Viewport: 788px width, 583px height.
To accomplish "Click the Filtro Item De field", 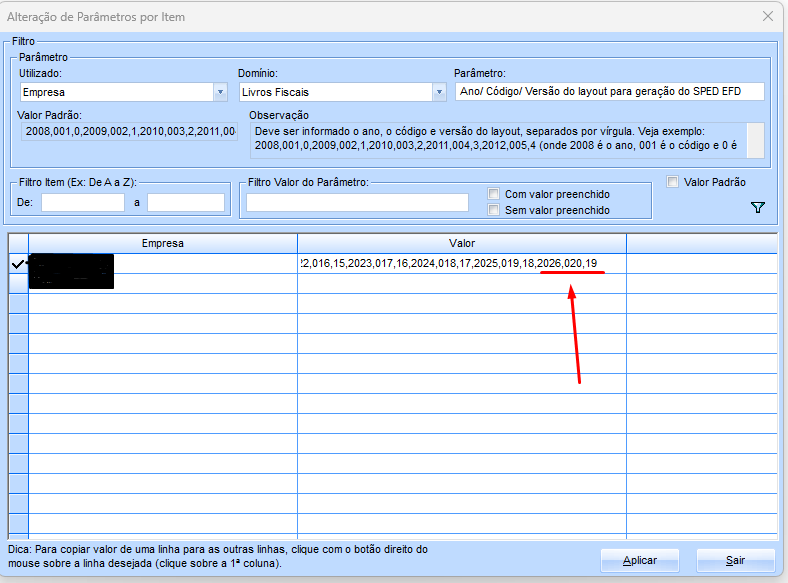I will [x=82, y=203].
